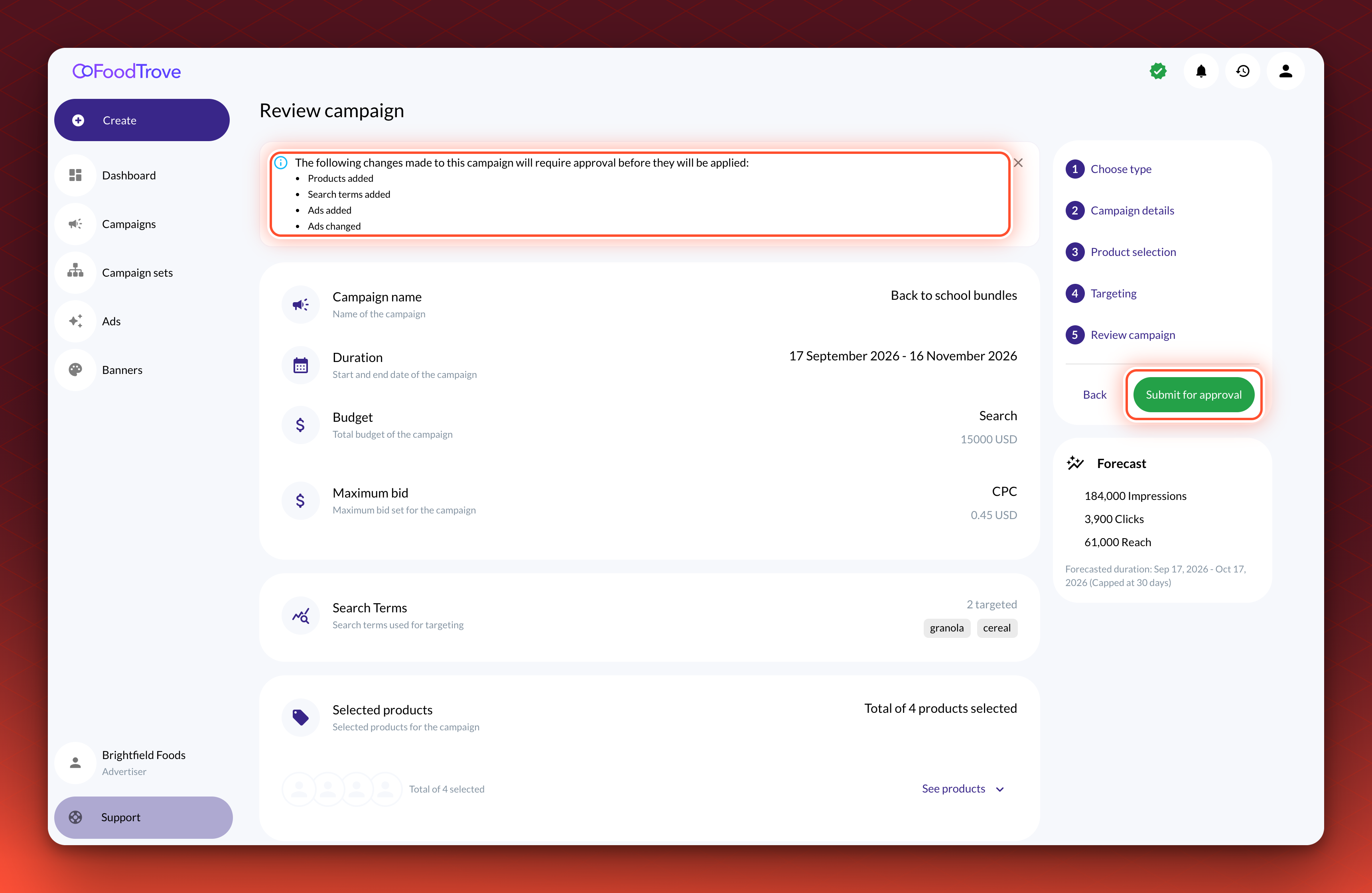The image size is (1372, 893).
Task: Submit the campaign for approval
Action: coord(1194,395)
